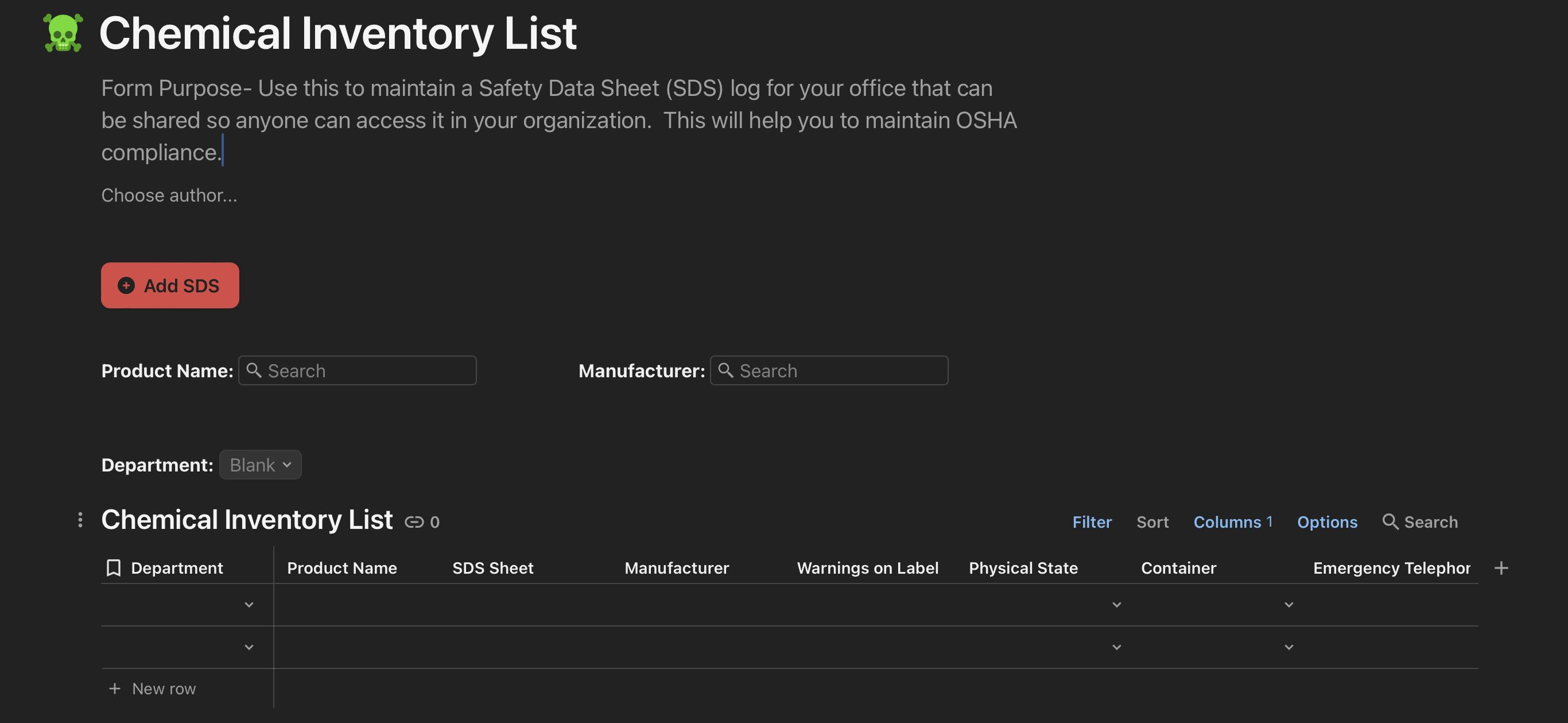Click the Emergency Telephone column header

(x=1391, y=568)
